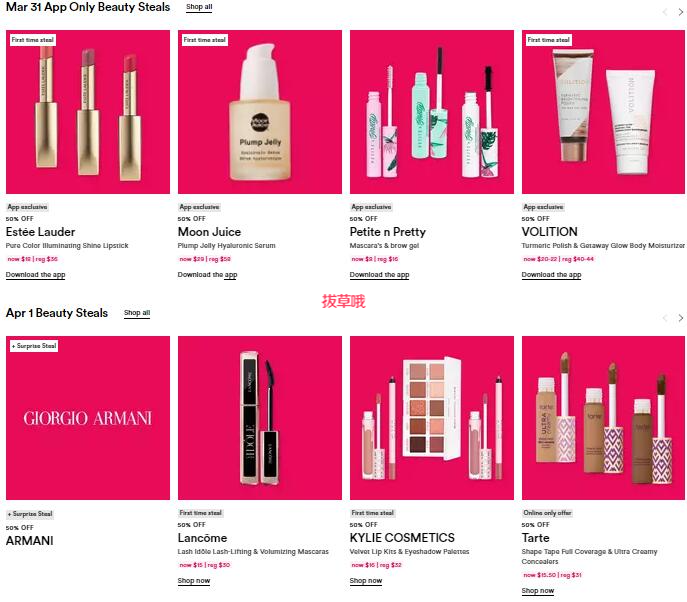Click Shop now under Lancôme mascaras
This screenshot has width=687, height=602.
194,581
